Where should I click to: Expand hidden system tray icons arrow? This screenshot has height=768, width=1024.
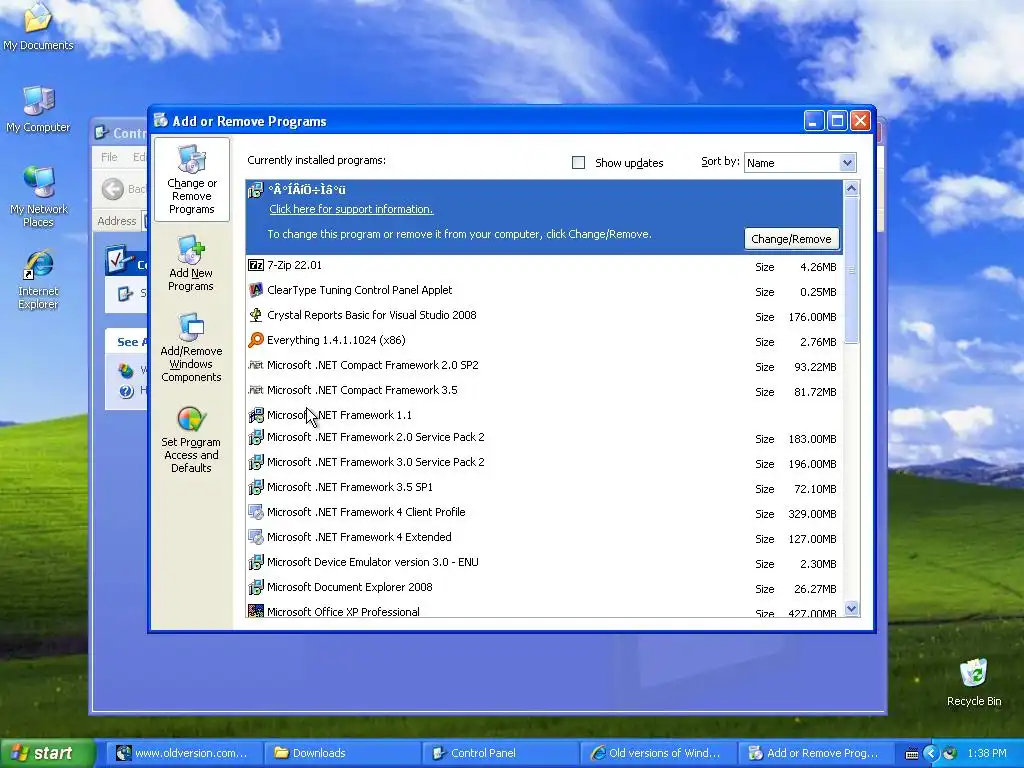[931, 753]
